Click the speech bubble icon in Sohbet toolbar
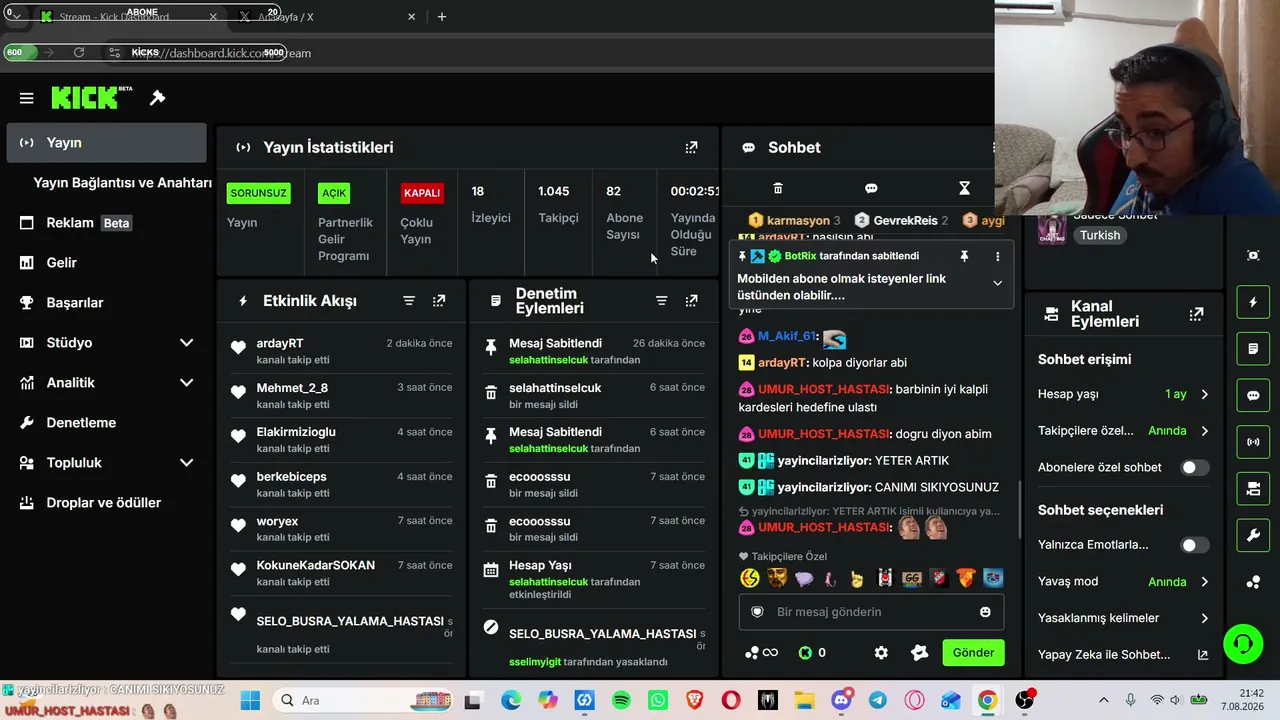This screenshot has height=720, width=1280. (871, 188)
